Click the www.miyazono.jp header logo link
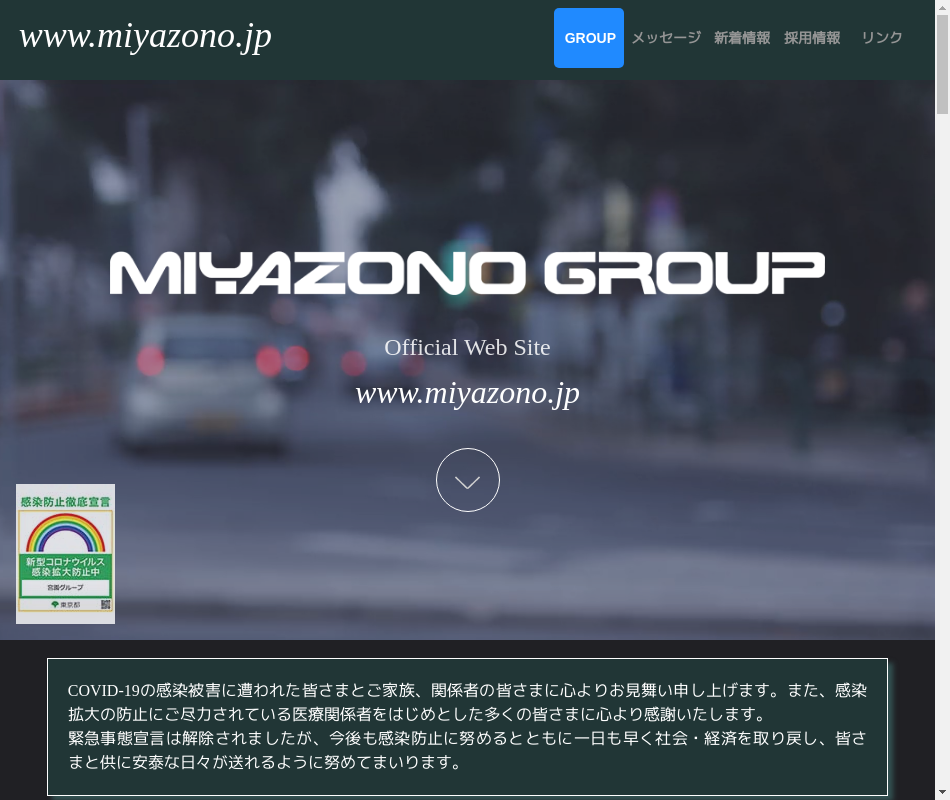Viewport: 950px width, 800px height. point(145,38)
